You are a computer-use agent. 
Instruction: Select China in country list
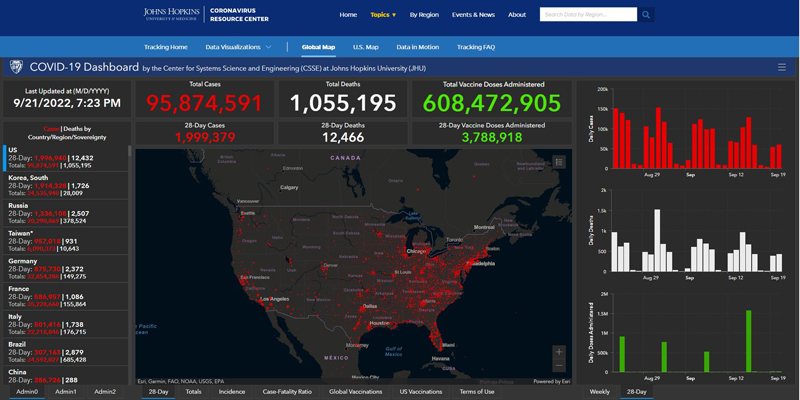pos(66,375)
